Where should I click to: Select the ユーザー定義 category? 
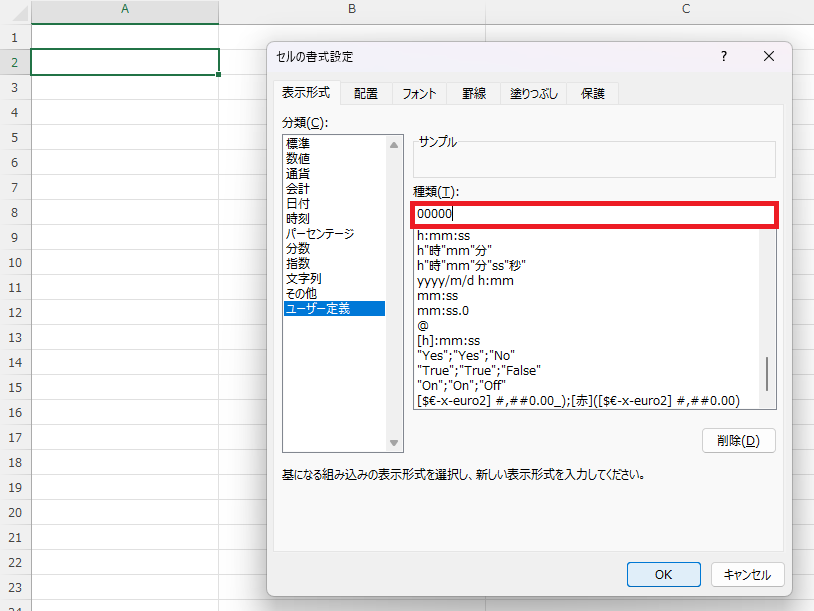pos(334,309)
